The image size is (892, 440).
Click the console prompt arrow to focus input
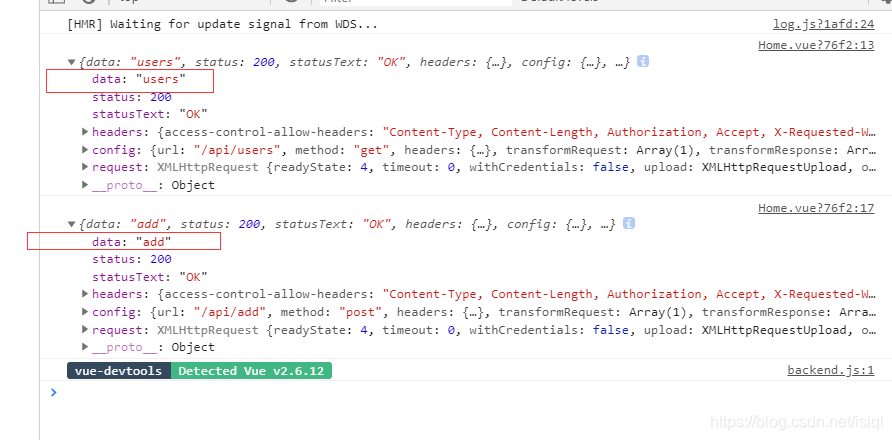point(53,392)
